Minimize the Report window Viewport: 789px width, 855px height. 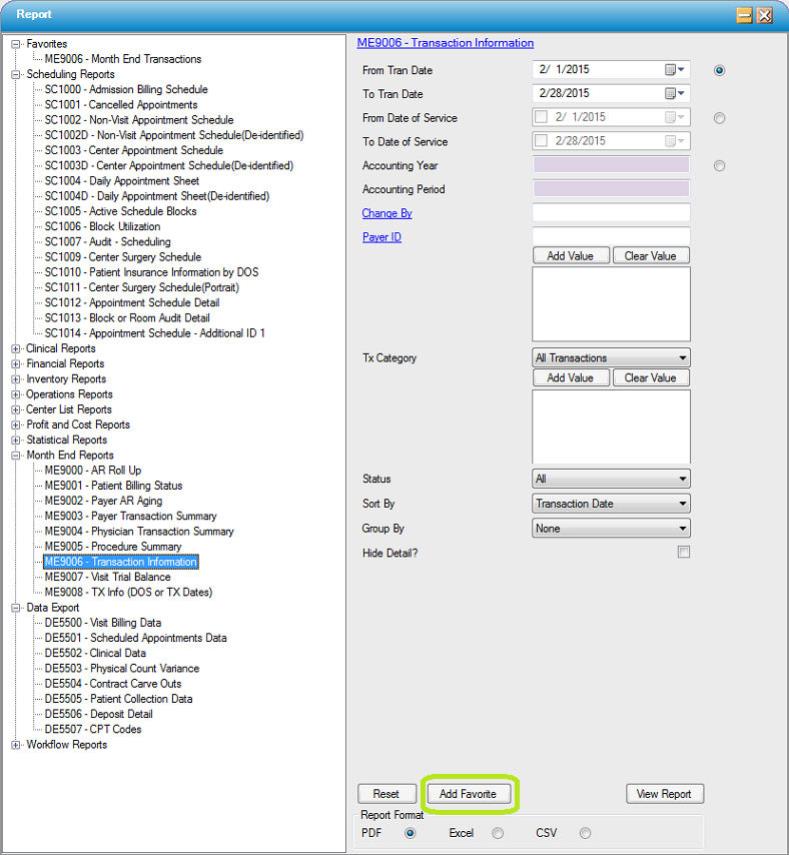pos(744,15)
